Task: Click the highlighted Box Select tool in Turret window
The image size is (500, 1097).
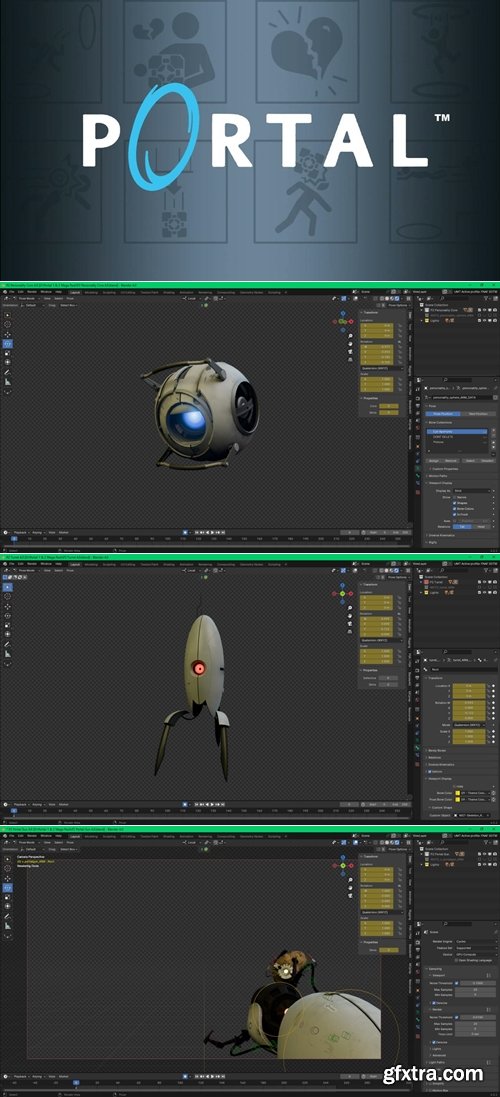Action: (8, 586)
